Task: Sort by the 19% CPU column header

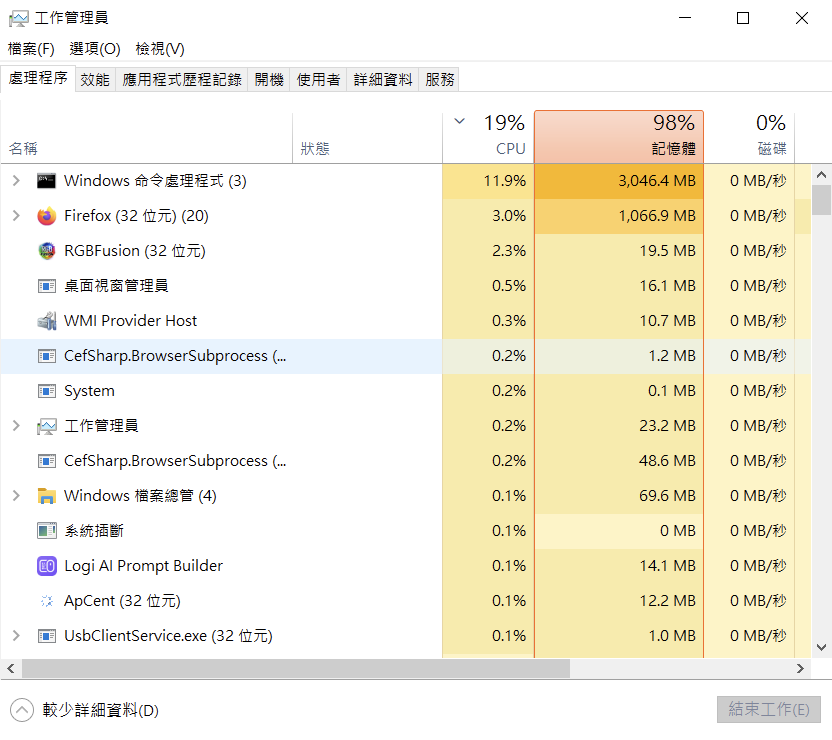Action: coord(488,137)
